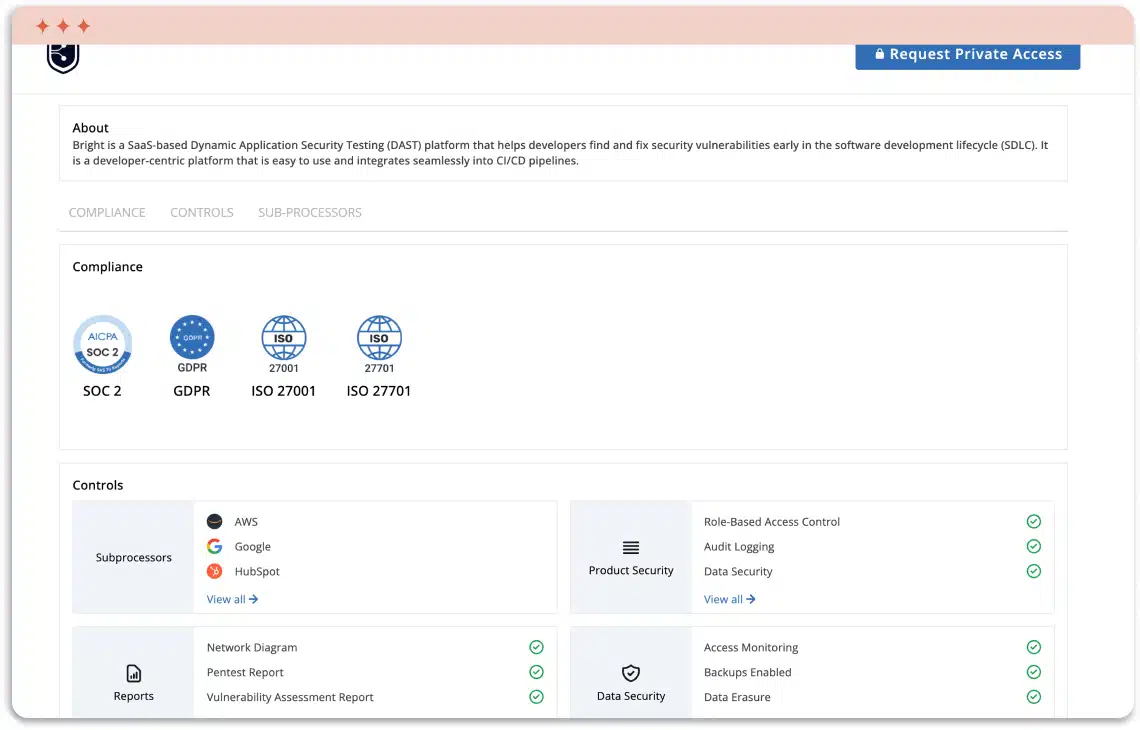Click the HubSpot subprocessor logo
The height and width of the screenshot is (730, 1140).
(x=215, y=571)
